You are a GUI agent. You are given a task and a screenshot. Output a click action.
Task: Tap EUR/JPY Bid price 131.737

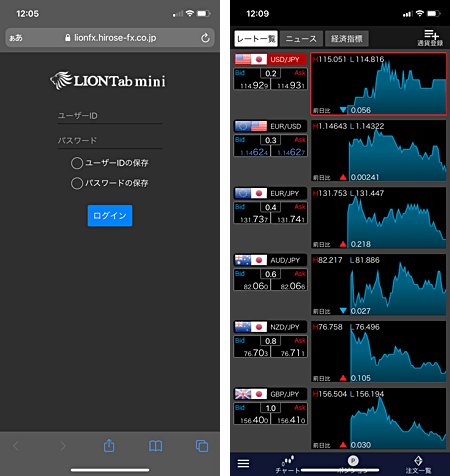(254, 219)
